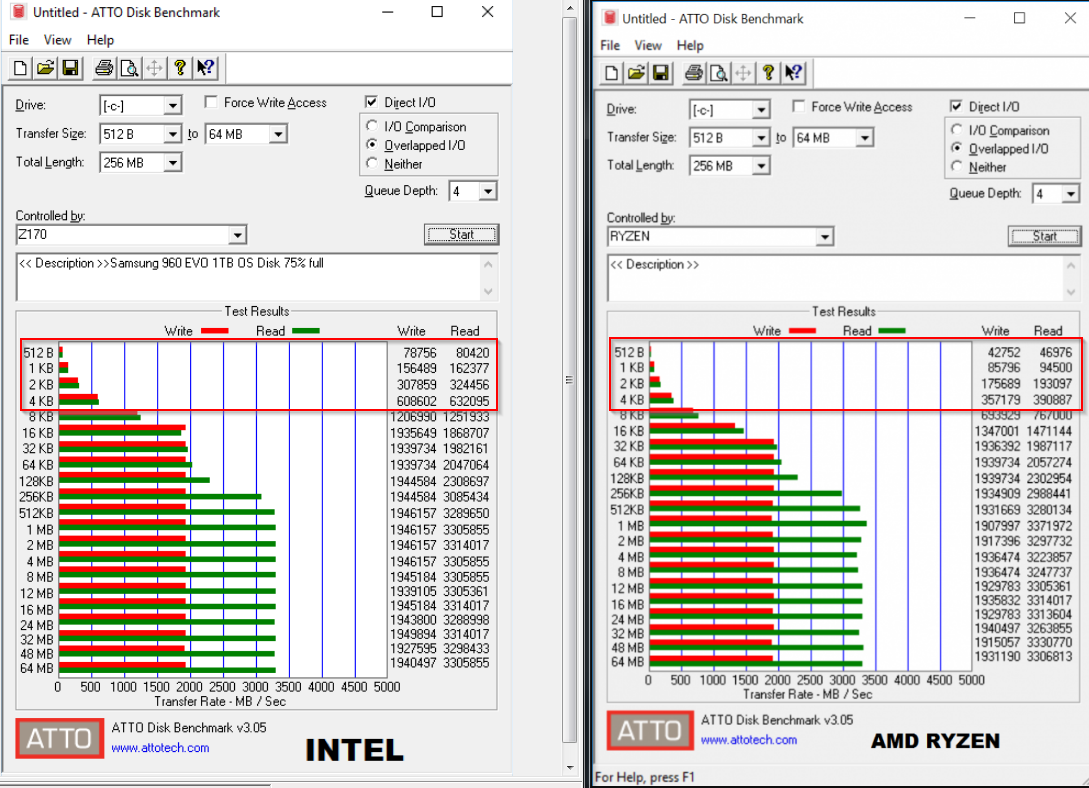Click the Context Help arrow icon in Intel window
1089x788 pixels.
pyautogui.click(x=206, y=67)
